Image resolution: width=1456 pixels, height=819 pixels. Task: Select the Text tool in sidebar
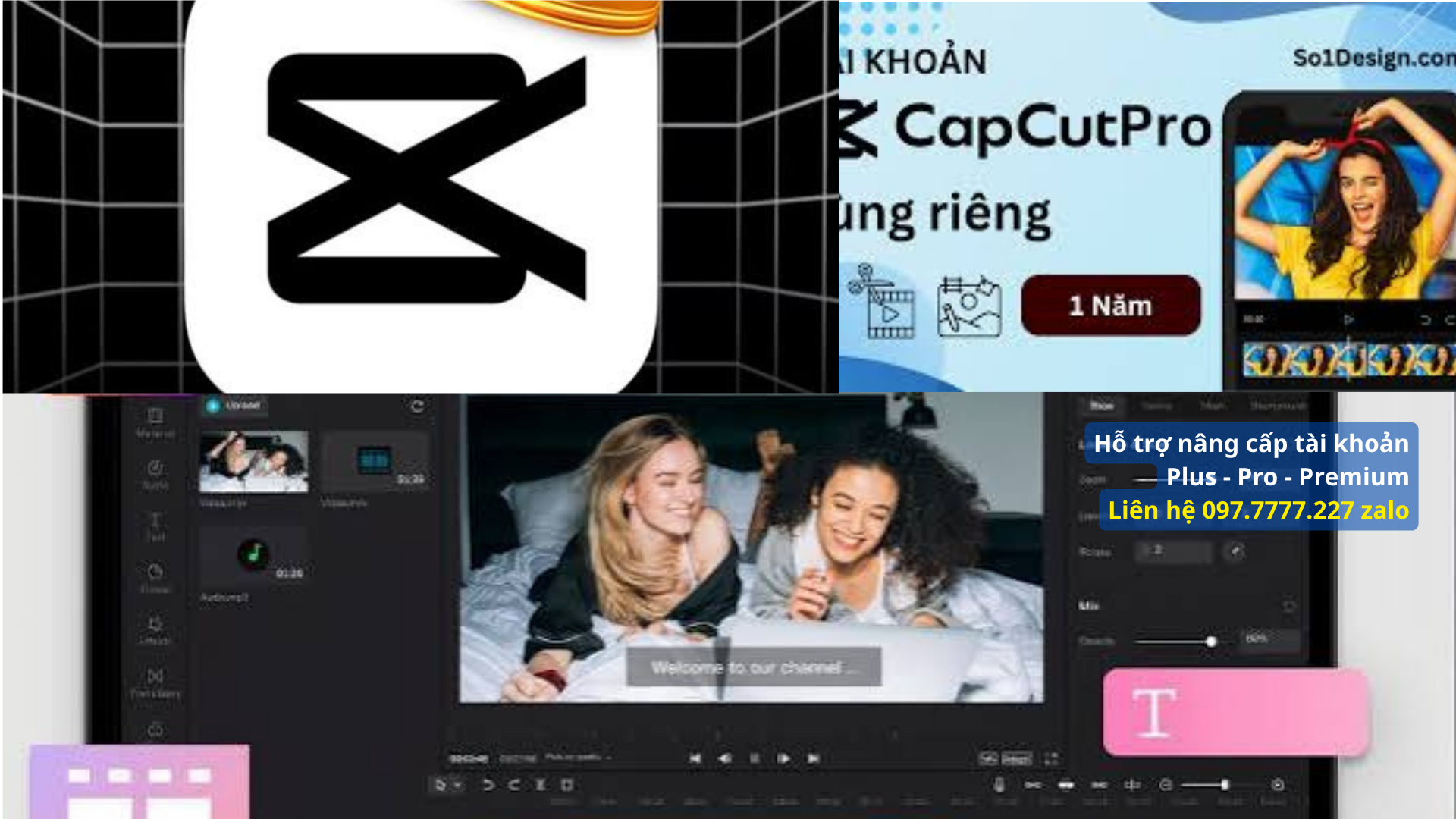(155, 526)
